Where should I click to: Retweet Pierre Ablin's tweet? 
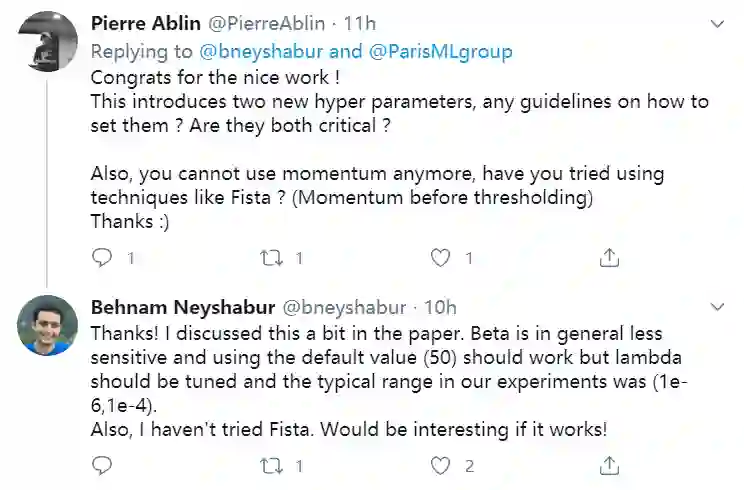point(270,259)
